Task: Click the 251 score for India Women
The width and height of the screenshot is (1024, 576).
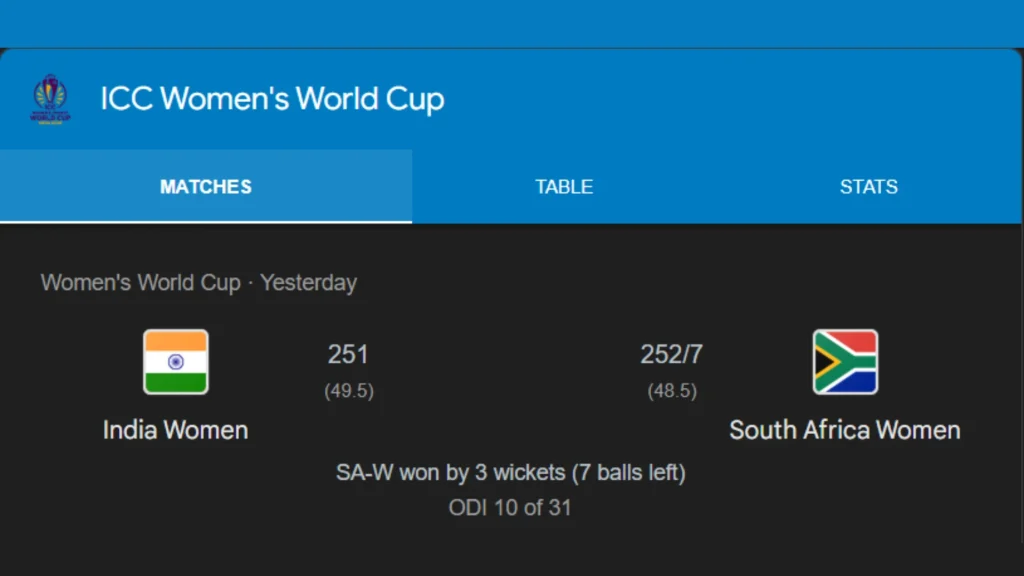Action: coord(348,353)
